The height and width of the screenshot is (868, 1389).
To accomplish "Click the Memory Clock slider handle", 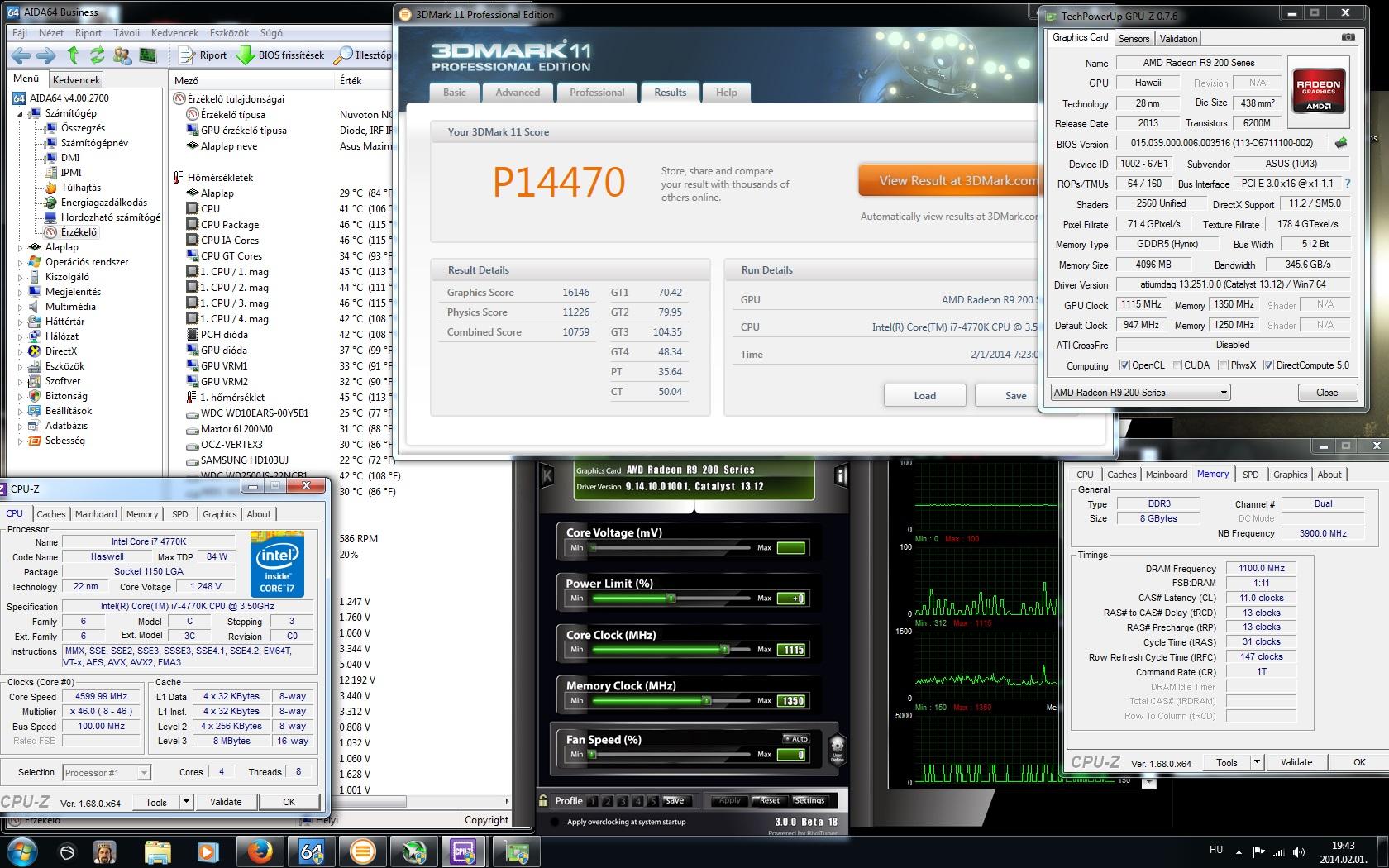I will click(707, 701).
